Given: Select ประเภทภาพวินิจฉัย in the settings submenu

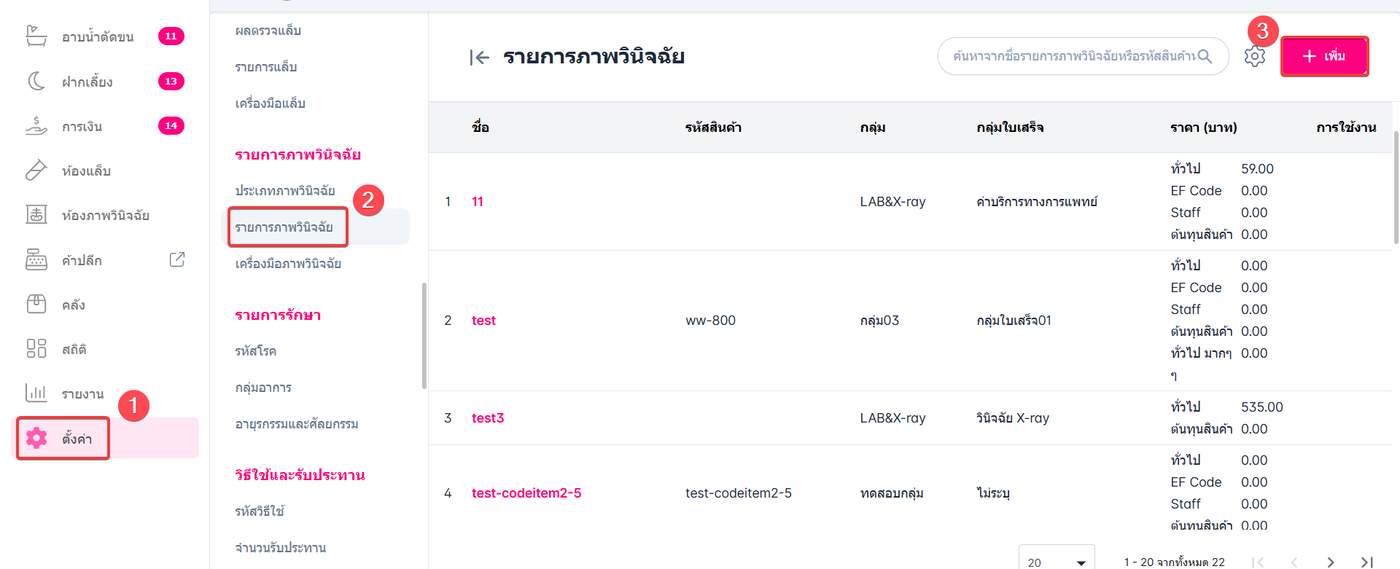Looking at the screenshot, I should coord(285,190).
